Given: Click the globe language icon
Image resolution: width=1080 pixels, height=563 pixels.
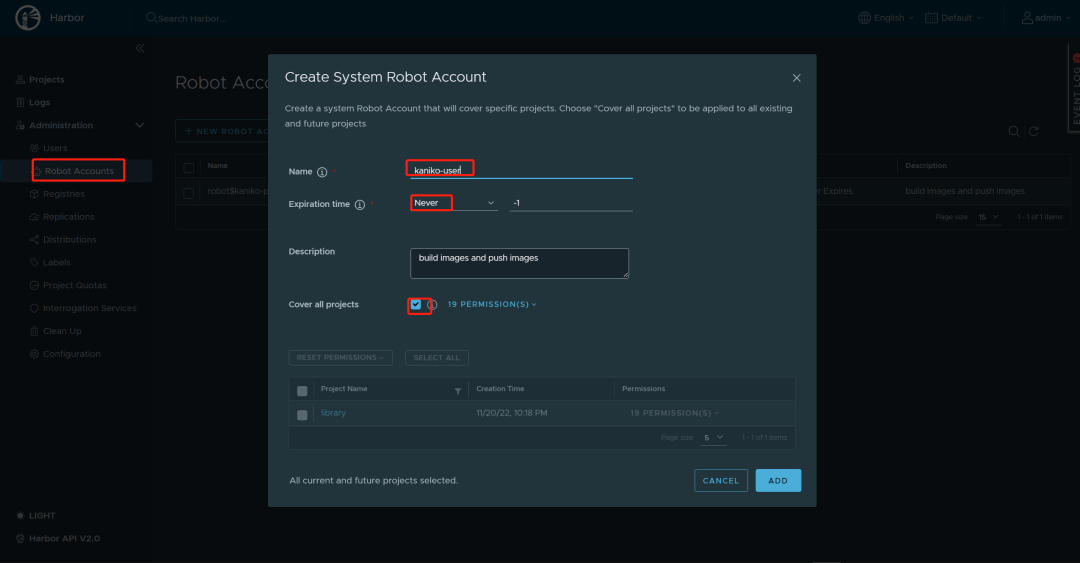Looking at the screenshot, I should (864, 18).
